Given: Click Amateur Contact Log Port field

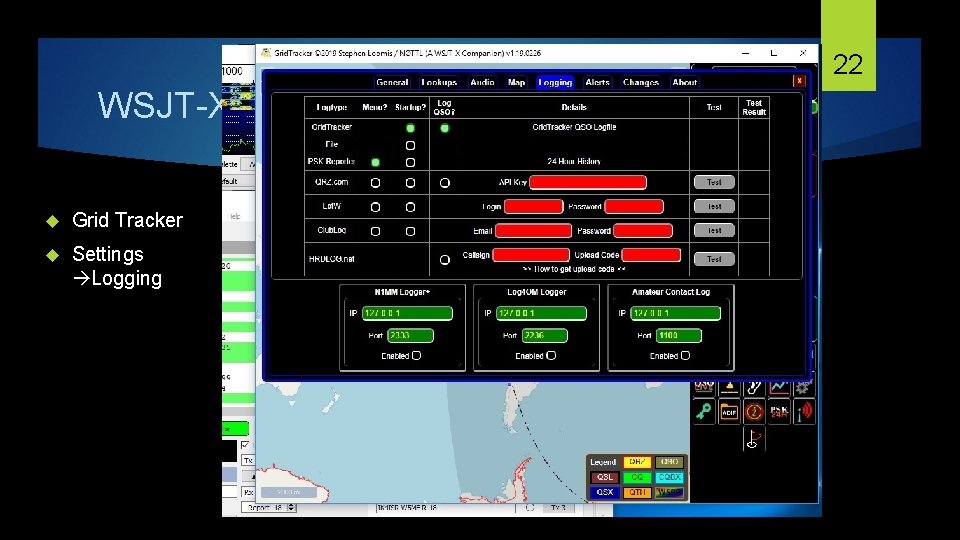Looking at the screenshot, I should (x=679, y=336).
